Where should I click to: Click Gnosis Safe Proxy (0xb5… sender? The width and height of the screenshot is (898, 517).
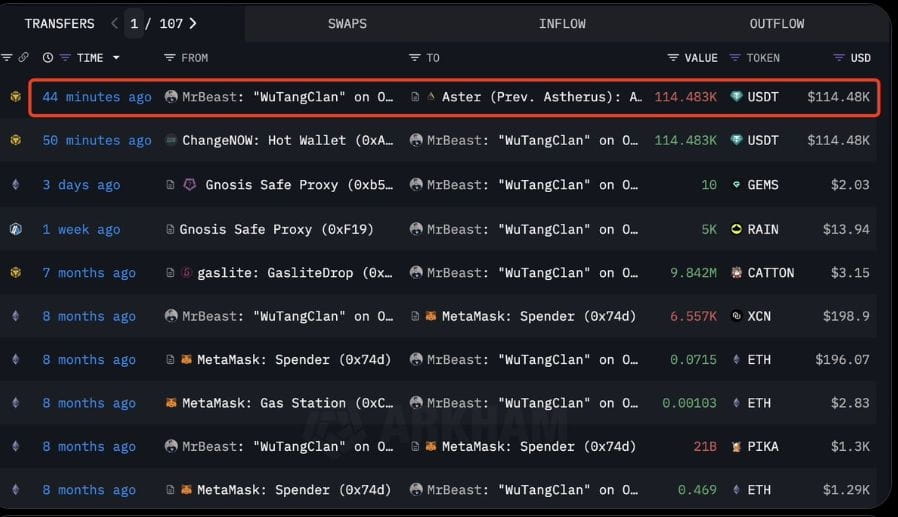pos(299,185)
